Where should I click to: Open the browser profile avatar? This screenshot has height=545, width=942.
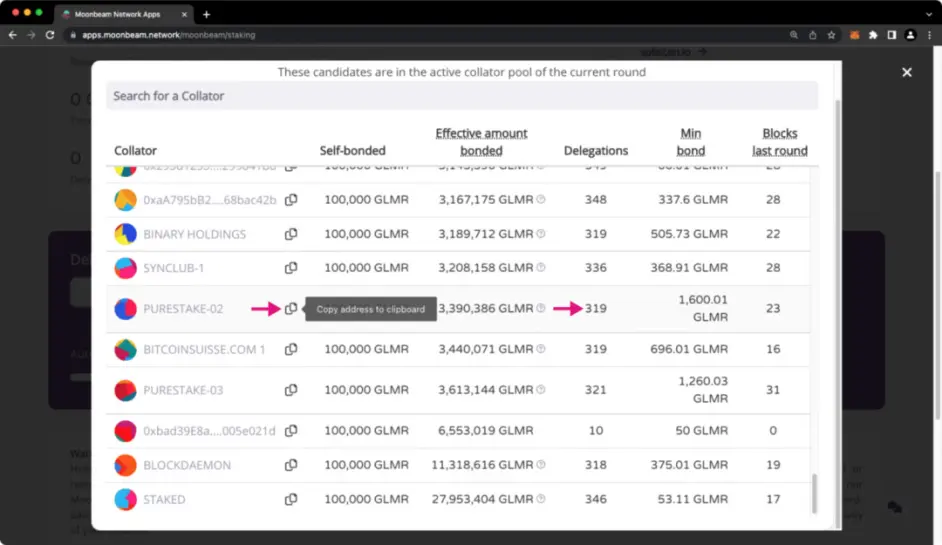910,35
